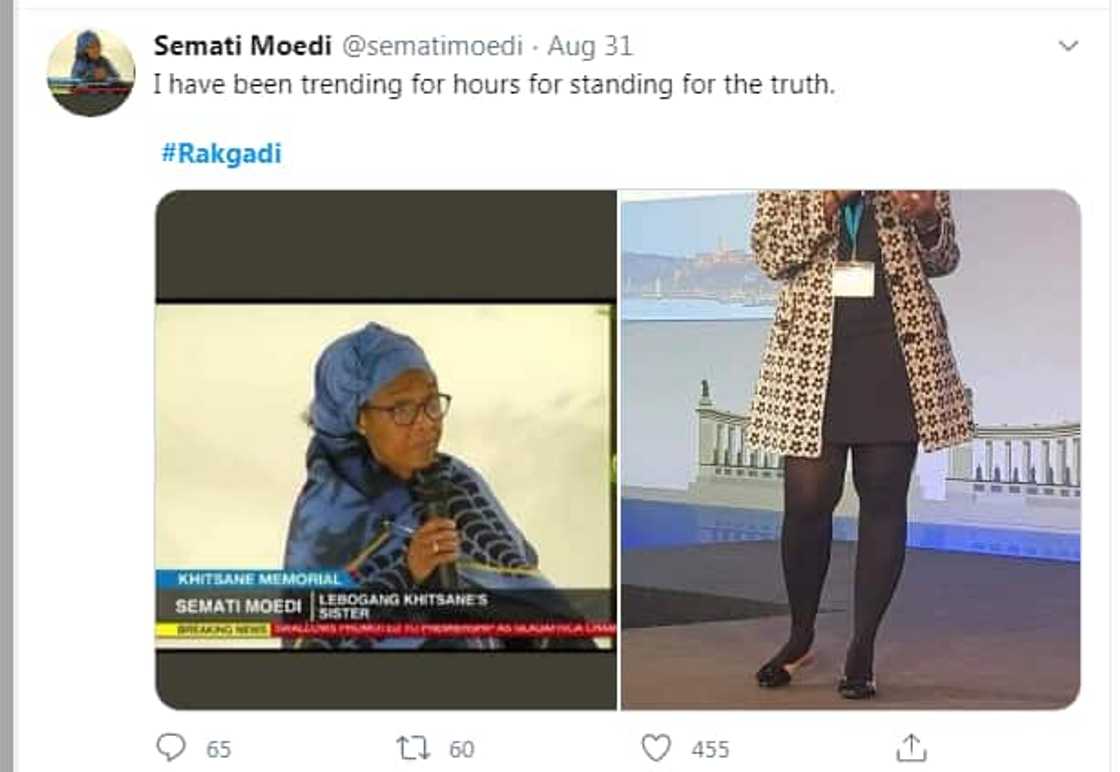The width and height of the screenshot is (1120, 772).
Task: Click the like count 455
Action: (x=710, y=749)
